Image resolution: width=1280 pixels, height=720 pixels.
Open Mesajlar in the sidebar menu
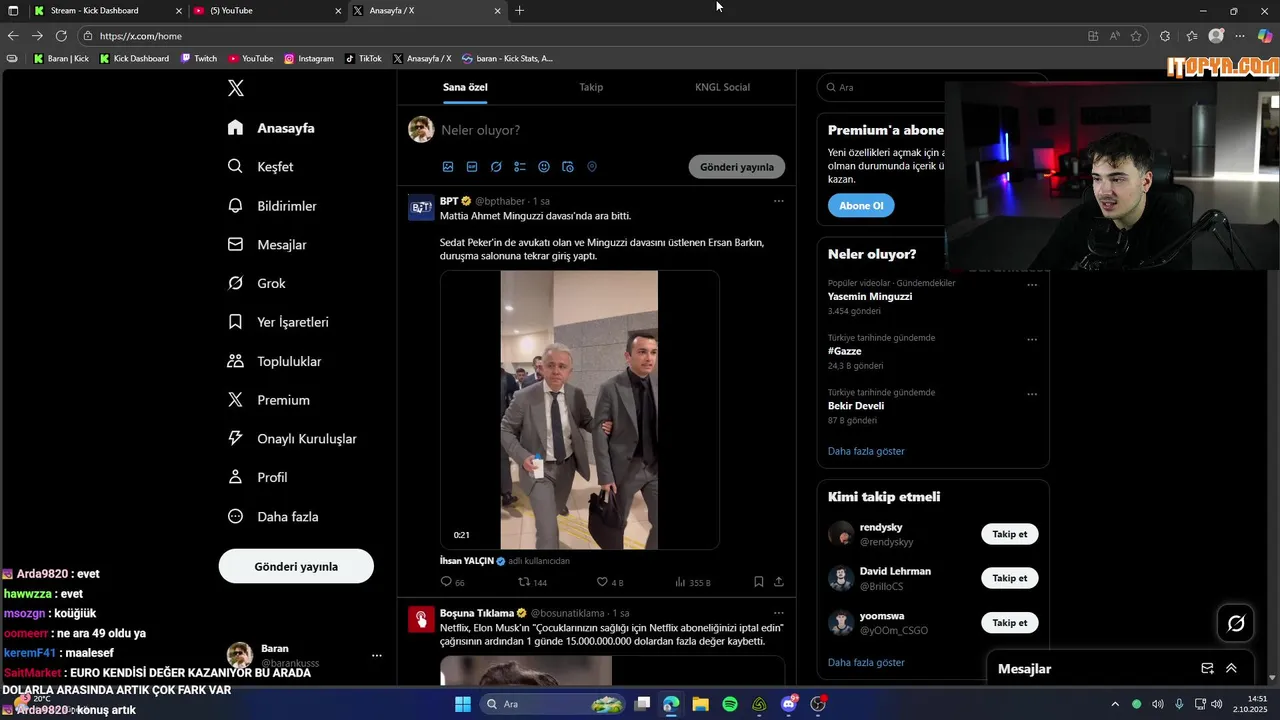[267, 245]
